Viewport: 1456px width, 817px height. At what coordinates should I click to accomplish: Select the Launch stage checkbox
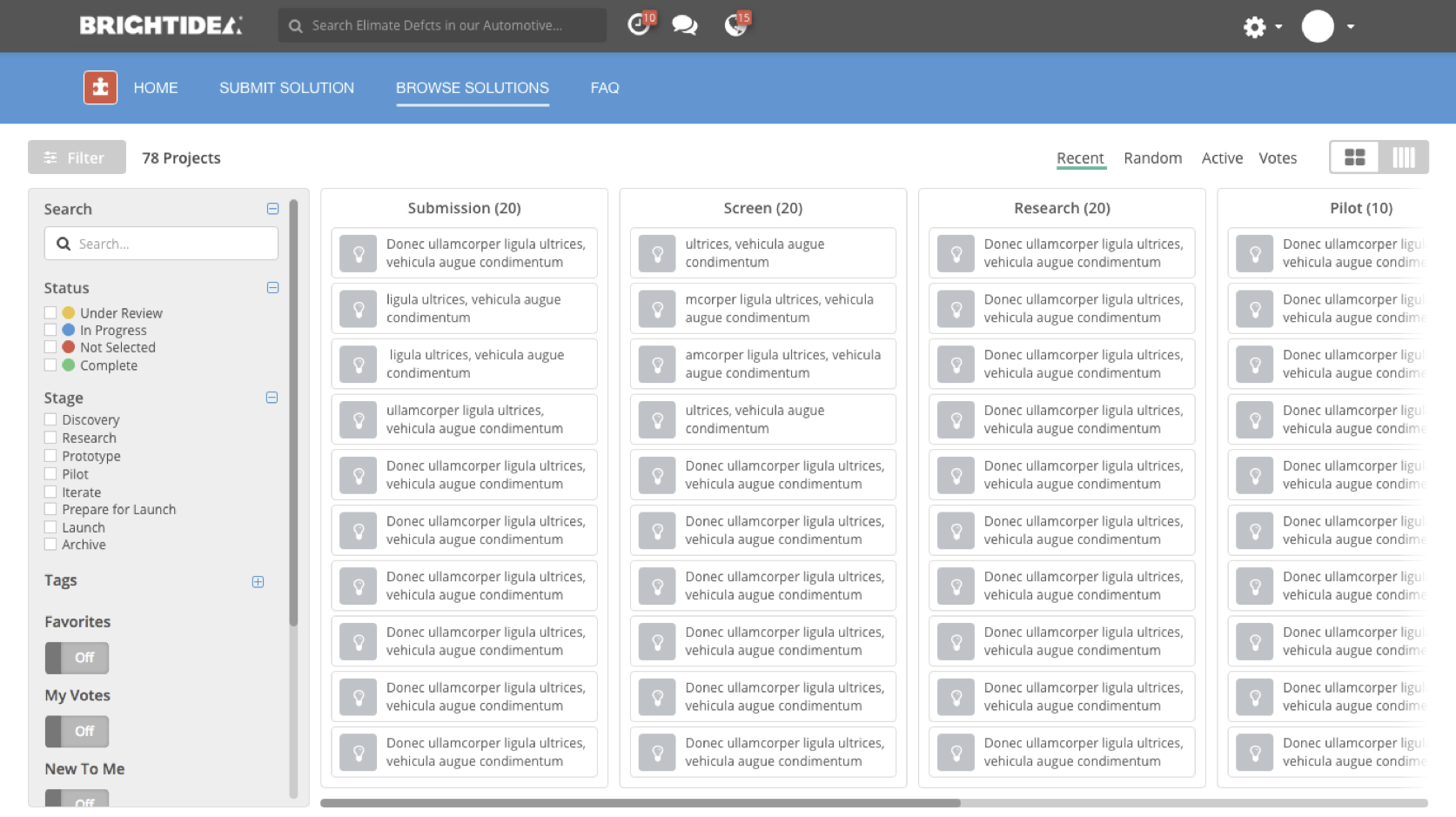click(50, 527)
